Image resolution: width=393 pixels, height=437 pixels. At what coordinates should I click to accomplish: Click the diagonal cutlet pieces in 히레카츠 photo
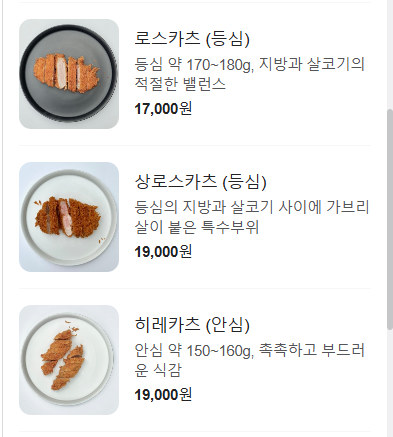[63, 356]
